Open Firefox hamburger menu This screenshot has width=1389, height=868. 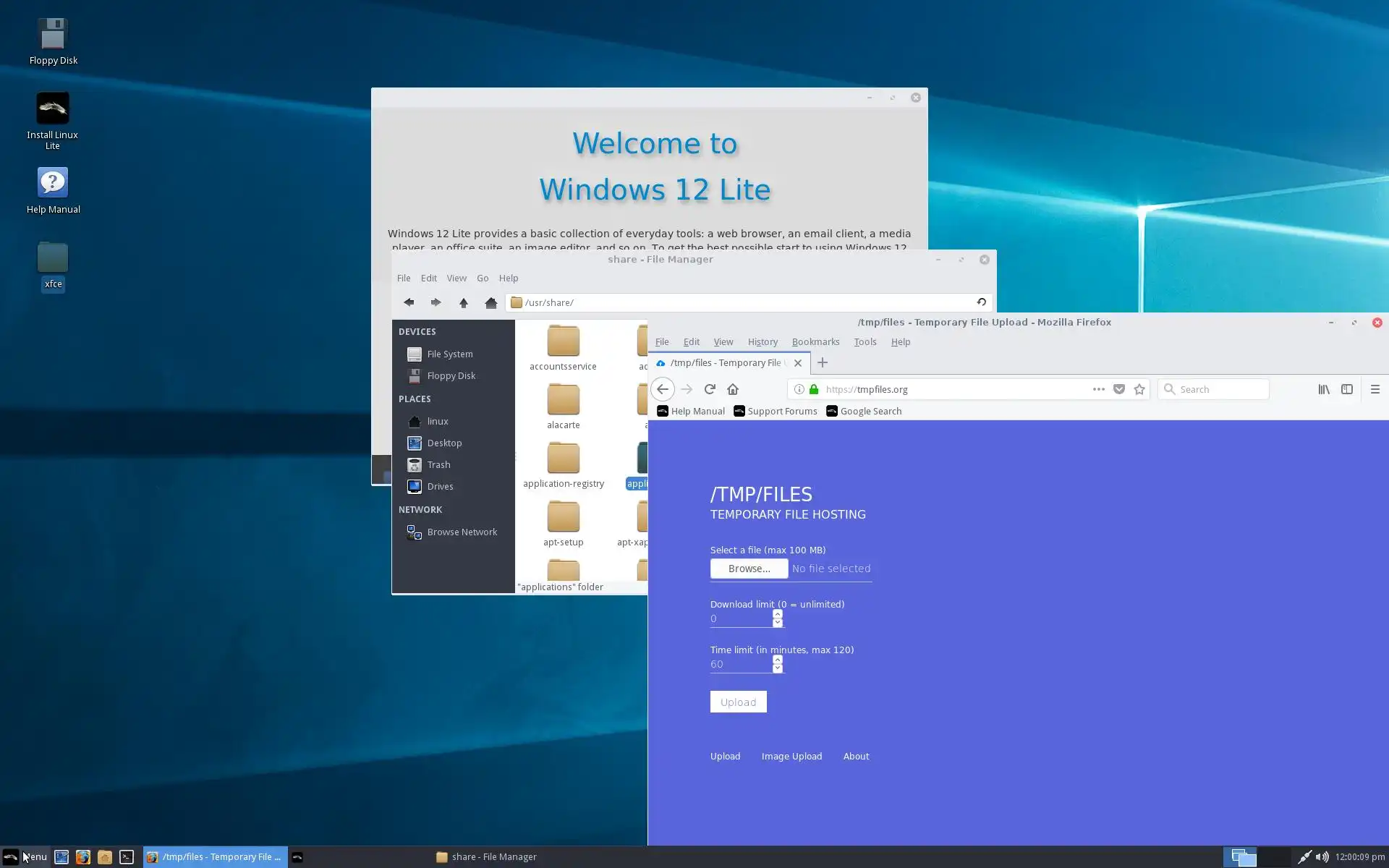(x=1375, y=389)
